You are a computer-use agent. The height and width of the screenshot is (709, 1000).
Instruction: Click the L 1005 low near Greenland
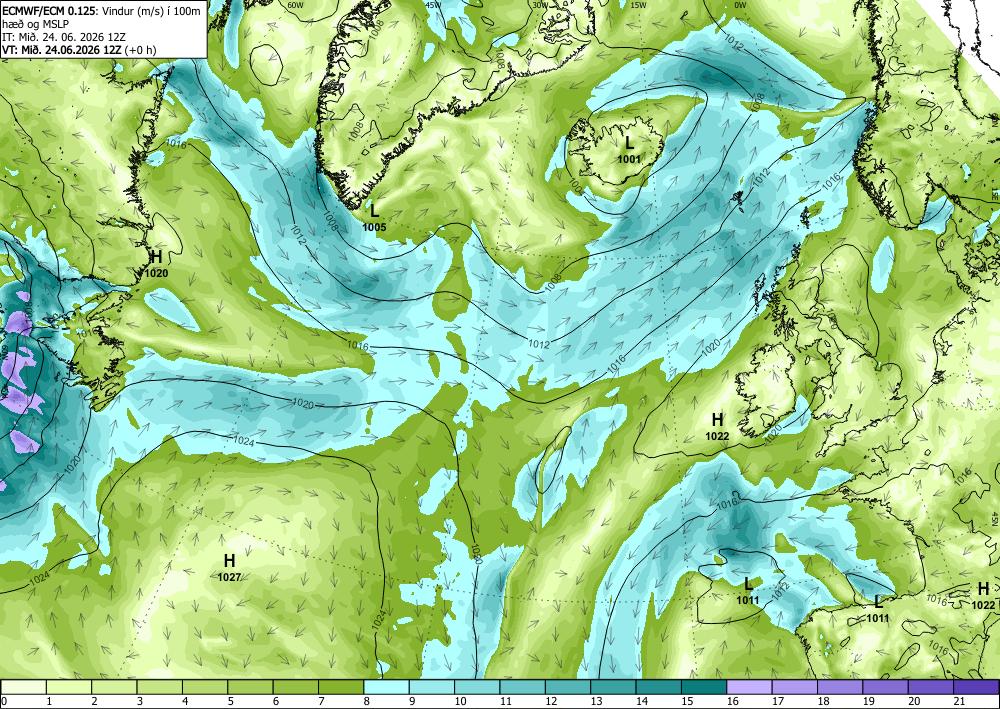click(374, 217)
